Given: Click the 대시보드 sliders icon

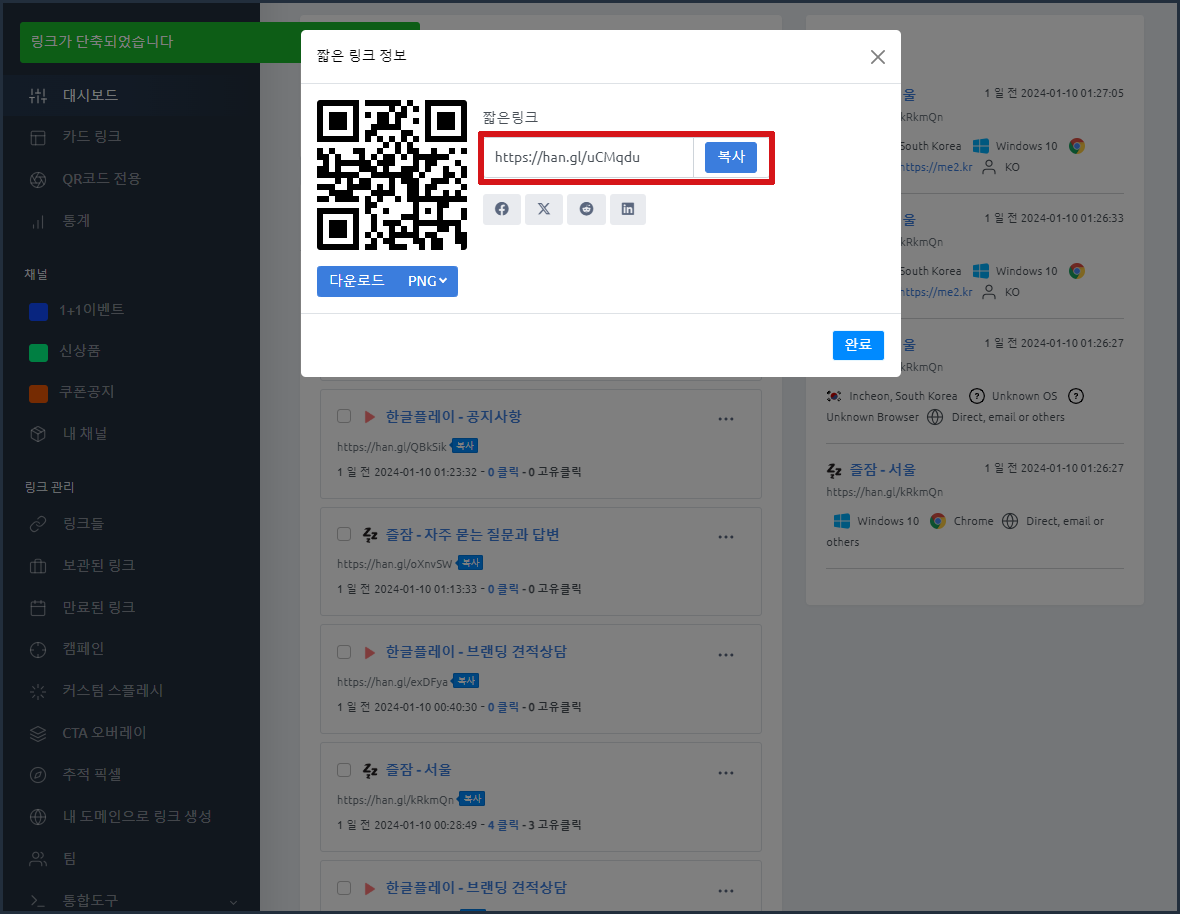Looking at the screenshot, I should (38, 96).
